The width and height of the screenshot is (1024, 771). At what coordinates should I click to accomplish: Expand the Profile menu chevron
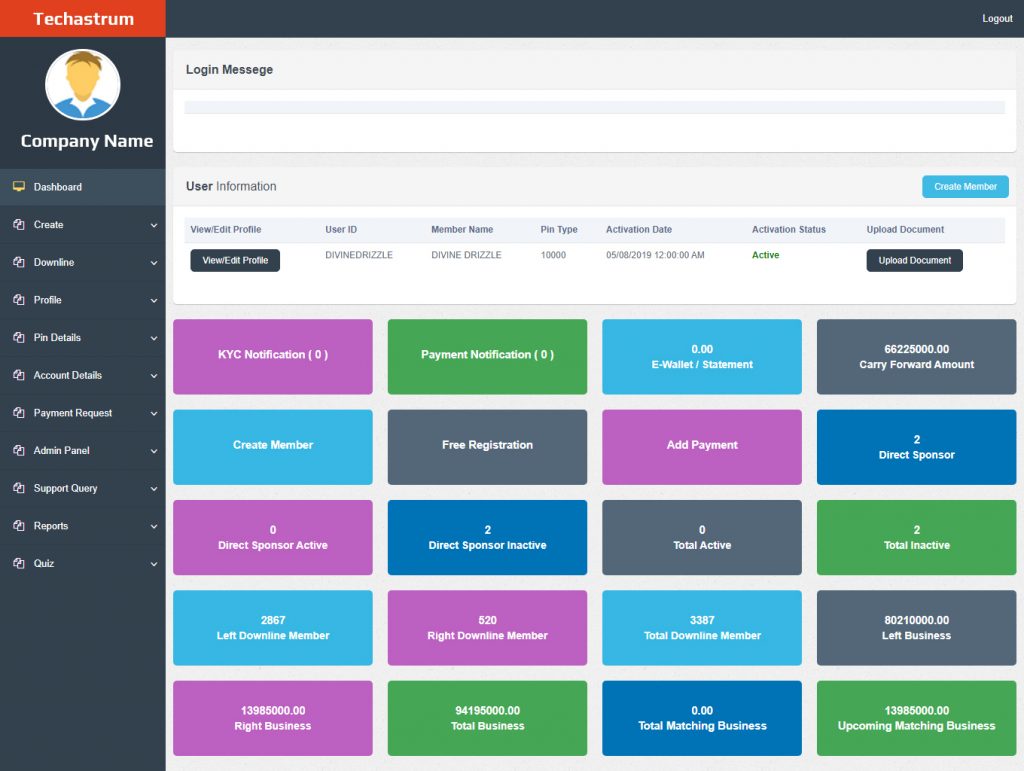pos(153,301)
